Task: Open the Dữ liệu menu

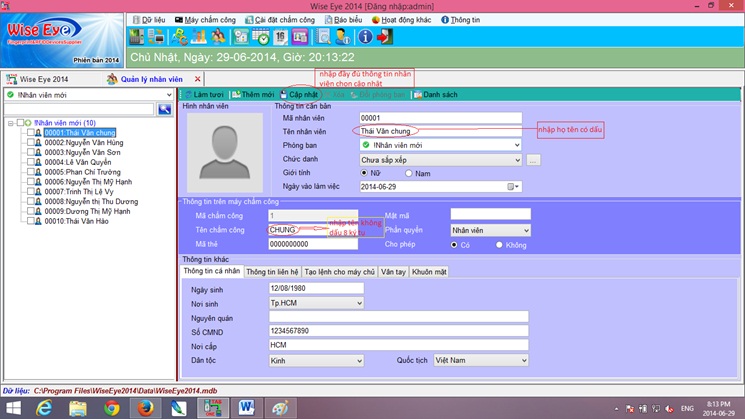Action: click(149, 20)
